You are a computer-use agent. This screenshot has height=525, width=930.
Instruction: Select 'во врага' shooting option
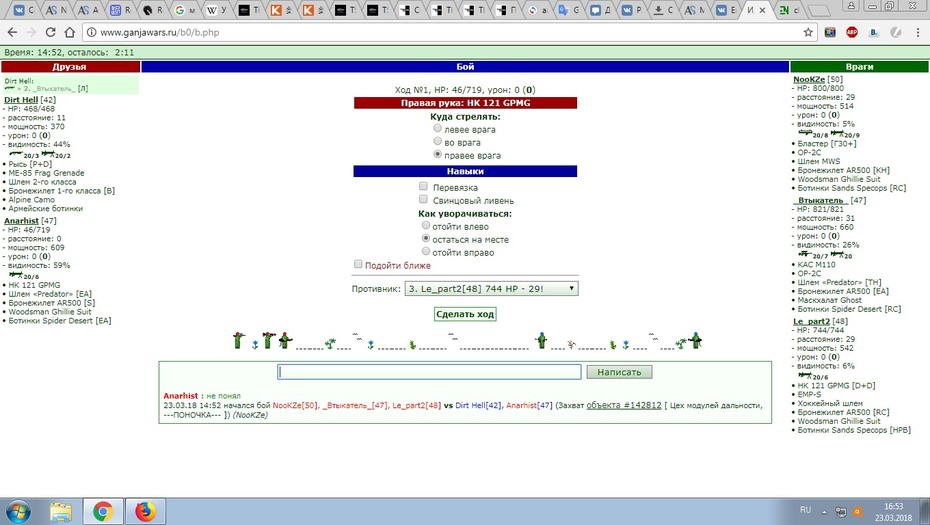(x=438, y=141)
